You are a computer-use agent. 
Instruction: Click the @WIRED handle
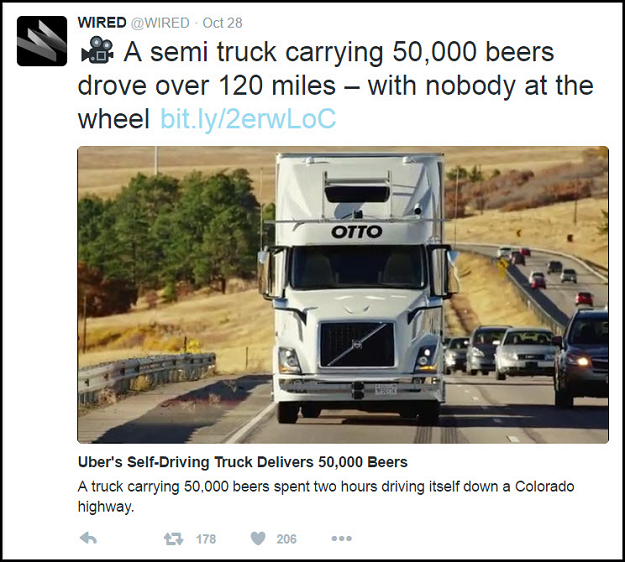pos(160,22)
